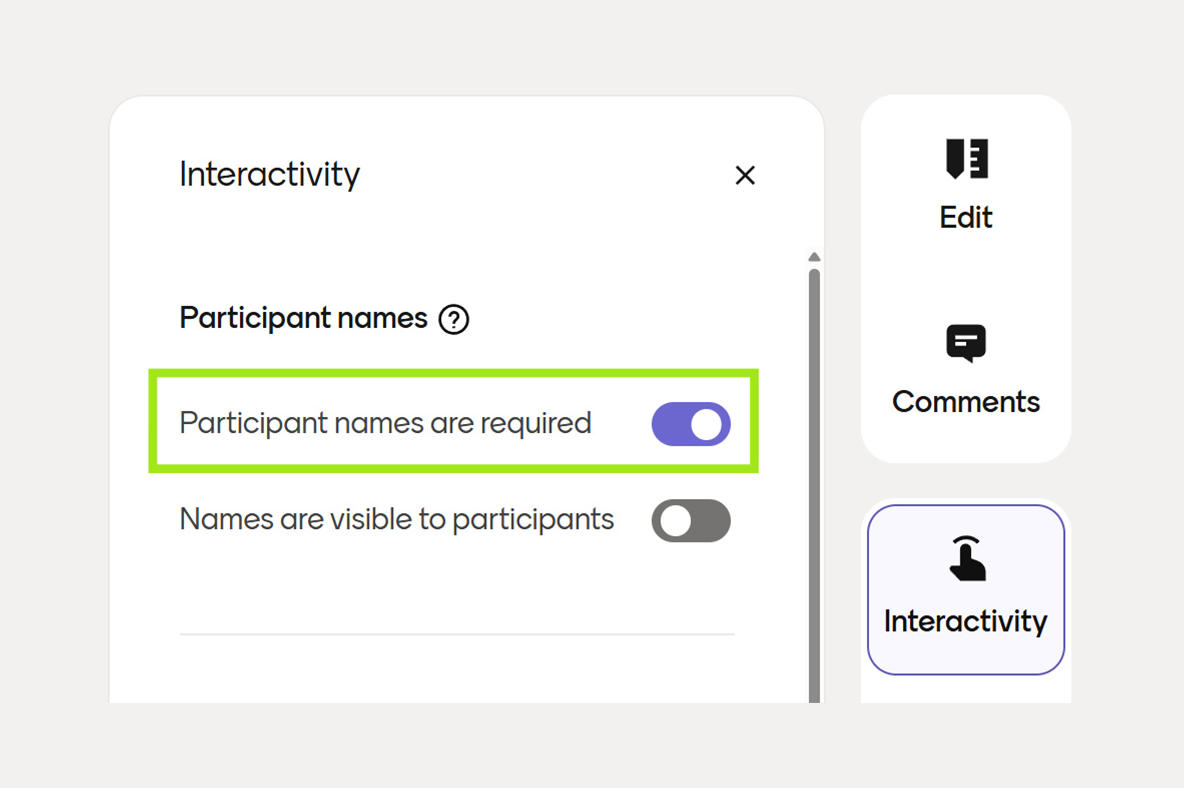Click the divider line below the name settings

[457, 634]
